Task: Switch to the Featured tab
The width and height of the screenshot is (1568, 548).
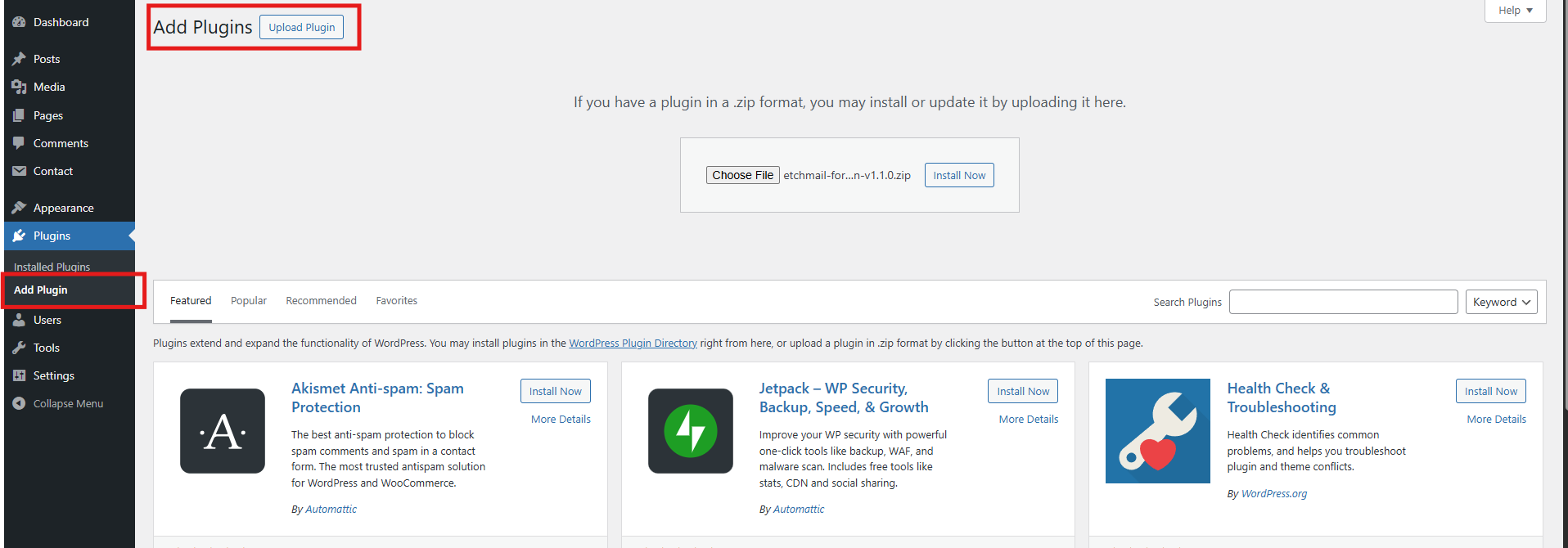Action: (191, 301)
